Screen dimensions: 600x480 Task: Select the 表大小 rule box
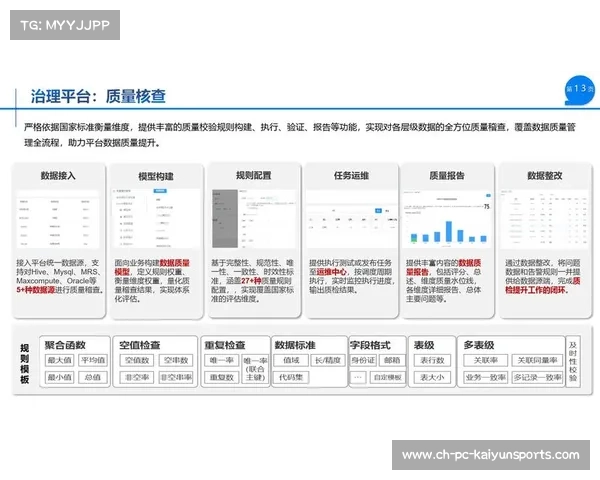tap(432, 377)
